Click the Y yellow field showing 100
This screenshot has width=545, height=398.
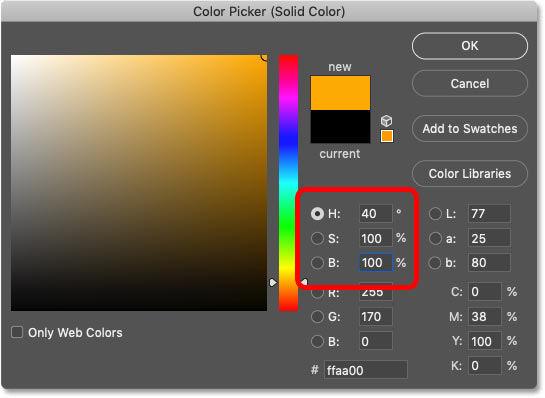[x=485, y=341]
